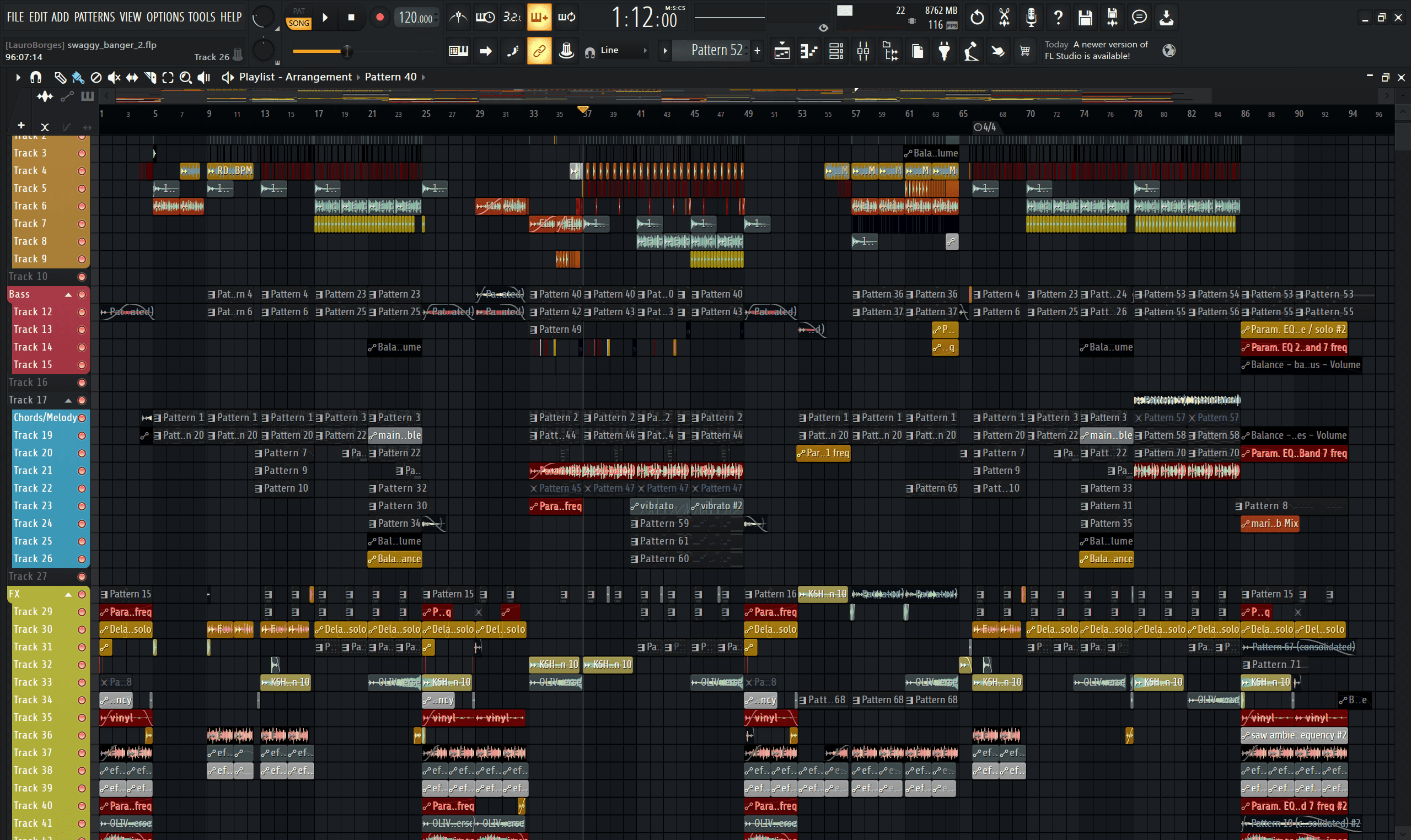Image resolution: width=1411 pixels, height=840 pixels.
Task: Open the piano roll icon
Action: pos(809,51)
